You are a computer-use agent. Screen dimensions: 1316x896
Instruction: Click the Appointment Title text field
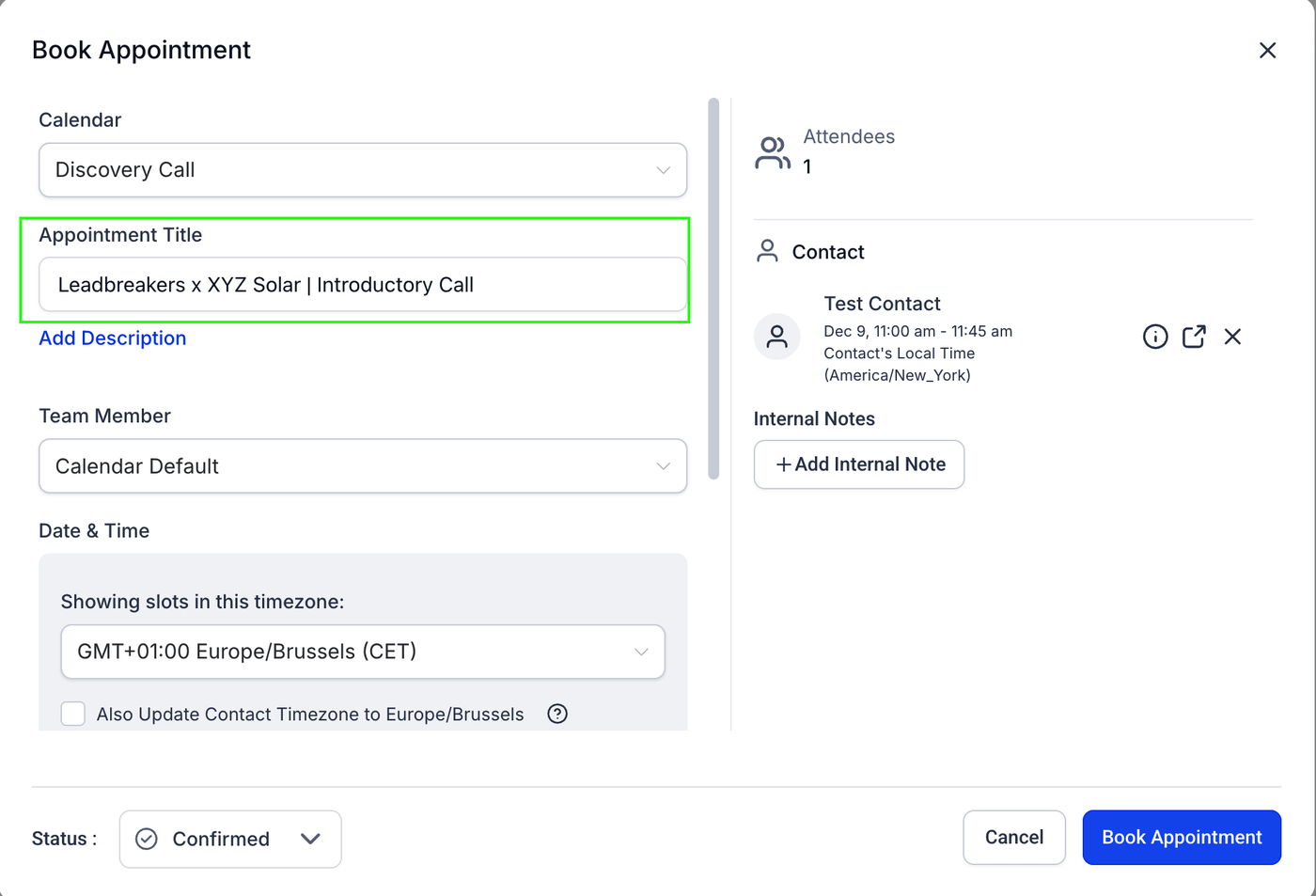pos(363,285)
